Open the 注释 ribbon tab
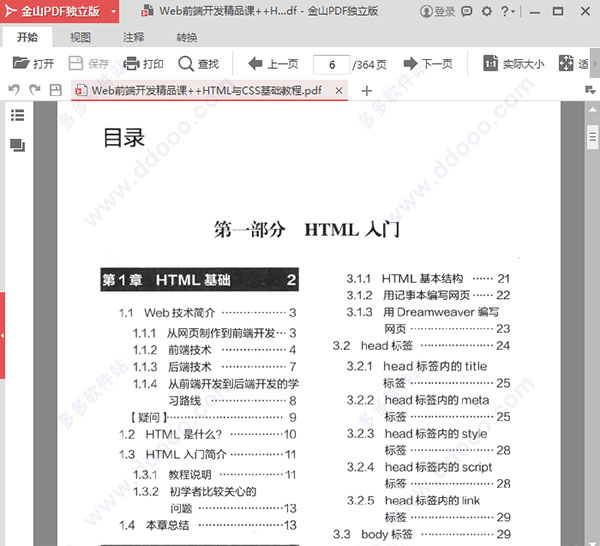Viewport: 600px width, 546px height. [134, 37]
